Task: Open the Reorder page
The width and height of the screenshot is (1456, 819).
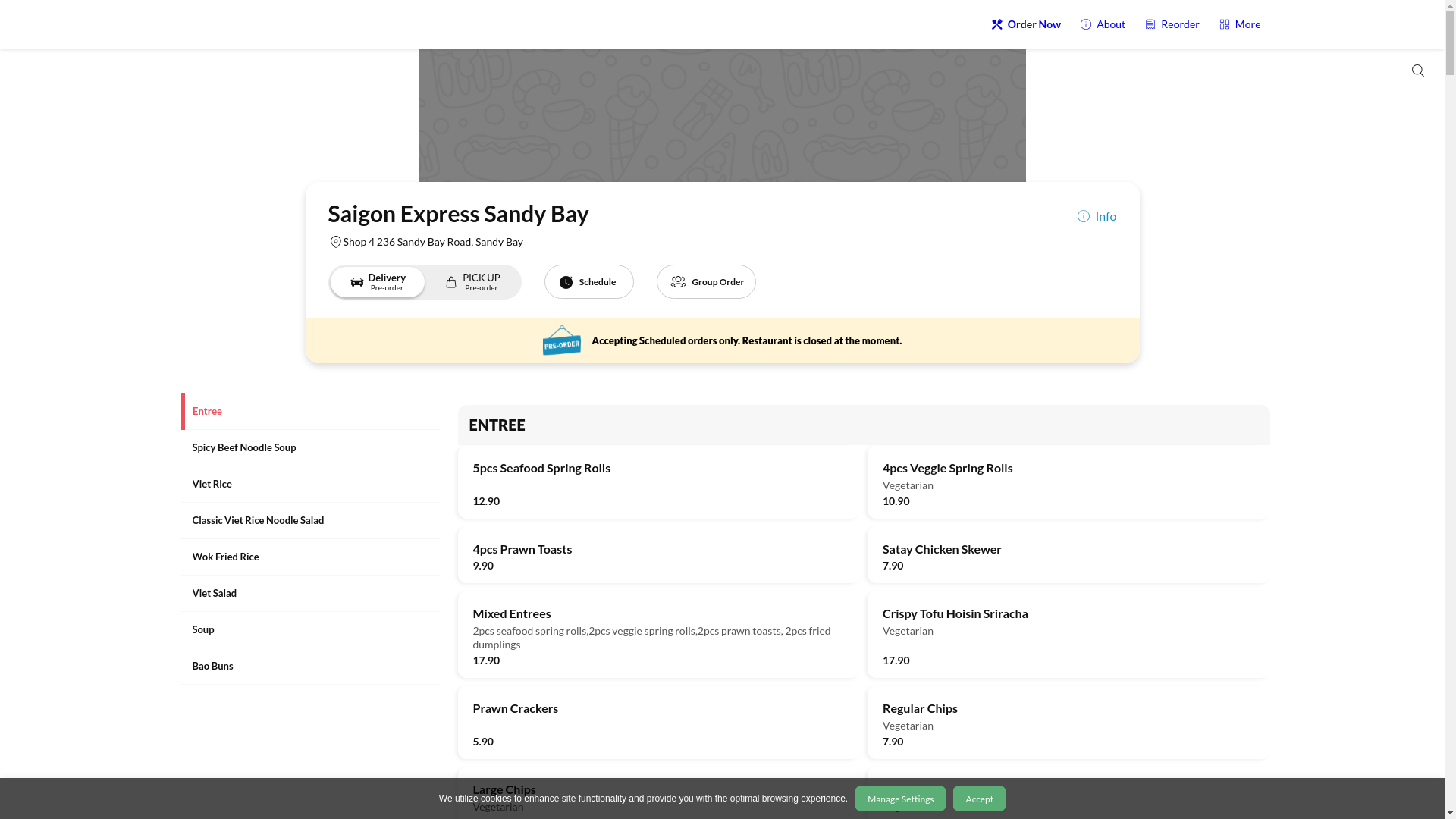Action: 1172,24
